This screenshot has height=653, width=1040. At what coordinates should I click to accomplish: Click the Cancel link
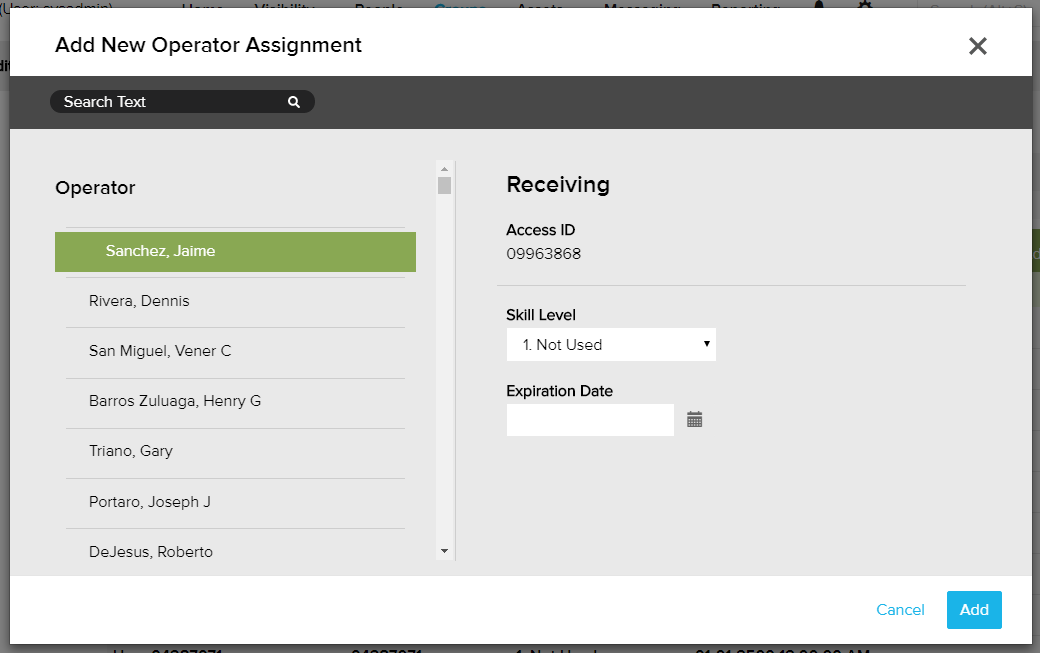coord(900,610)
